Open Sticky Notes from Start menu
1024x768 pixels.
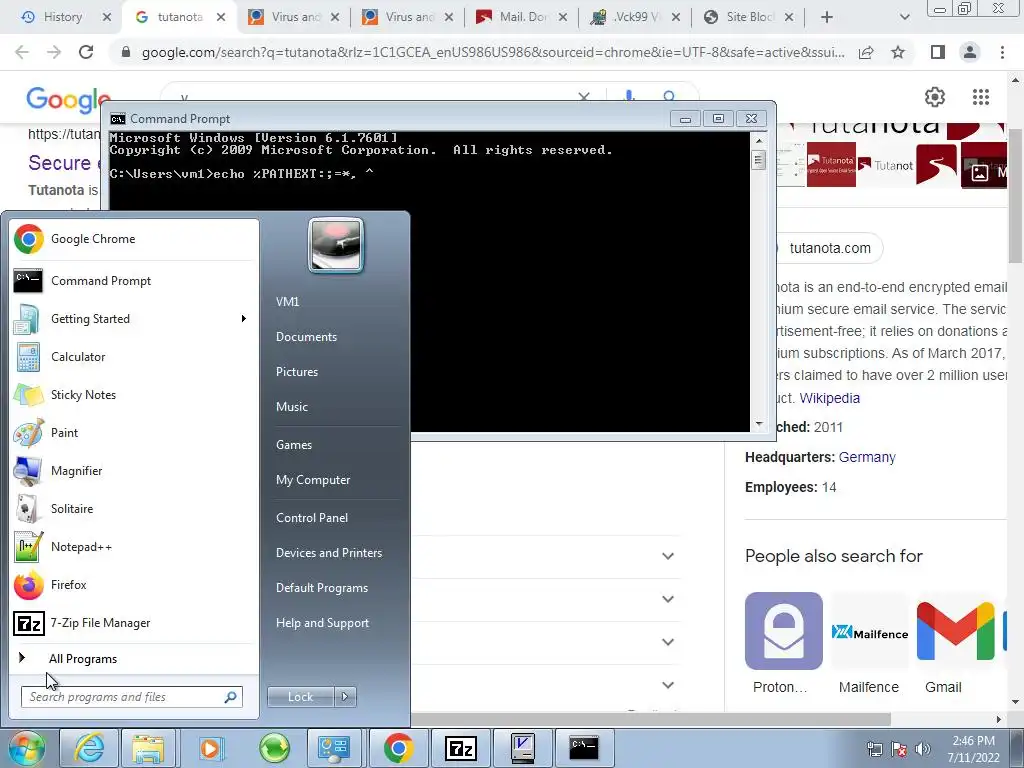pyautogui.click(x=134, y=394)
